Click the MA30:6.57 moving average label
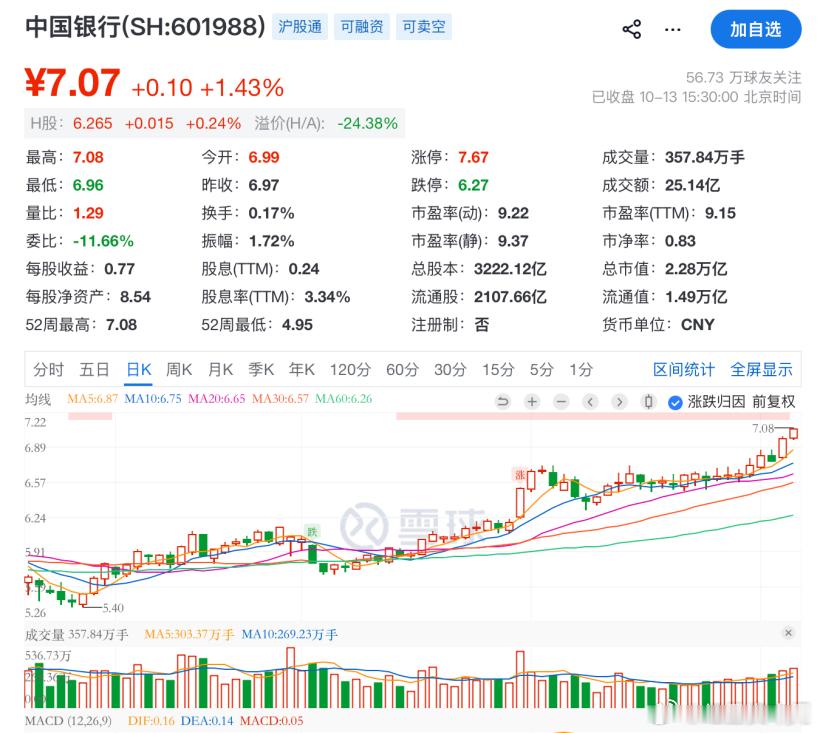 pos(280,399)
